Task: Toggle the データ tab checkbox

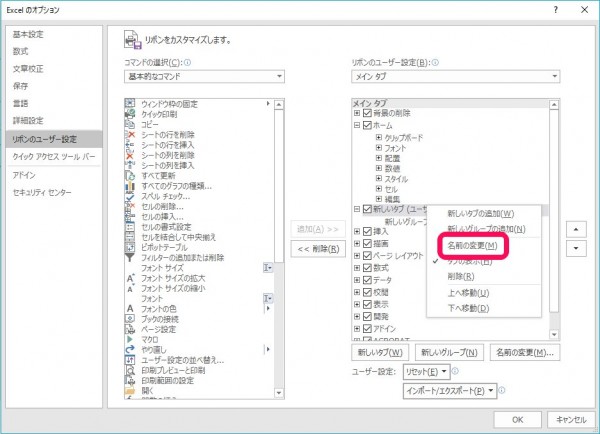Action: click(367, 280)
